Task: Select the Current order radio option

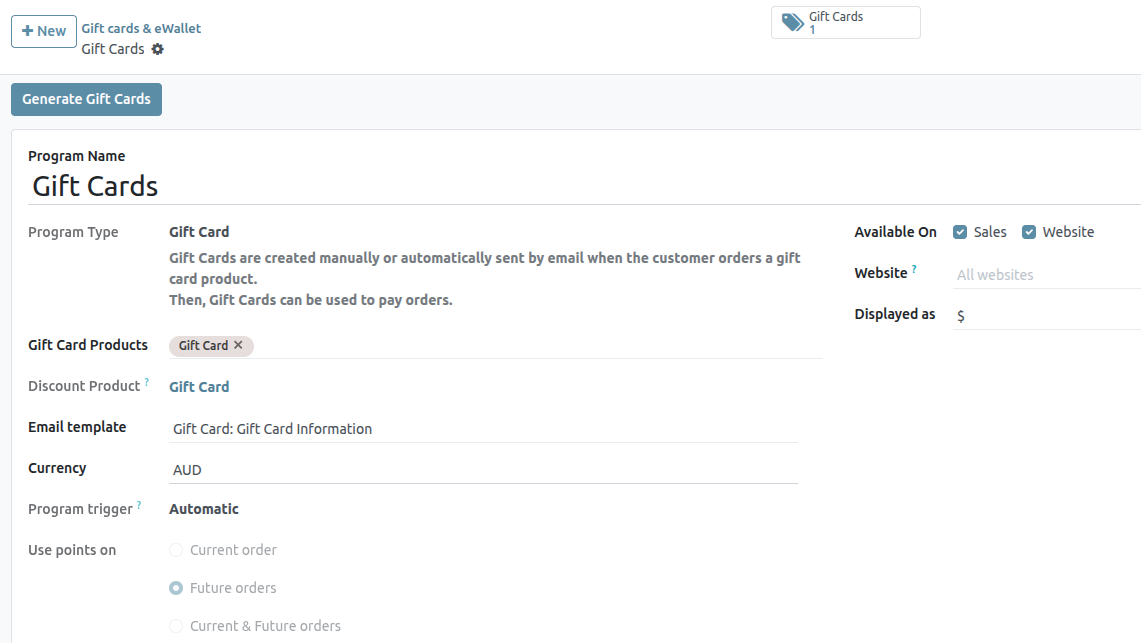Action: (176, 550)
